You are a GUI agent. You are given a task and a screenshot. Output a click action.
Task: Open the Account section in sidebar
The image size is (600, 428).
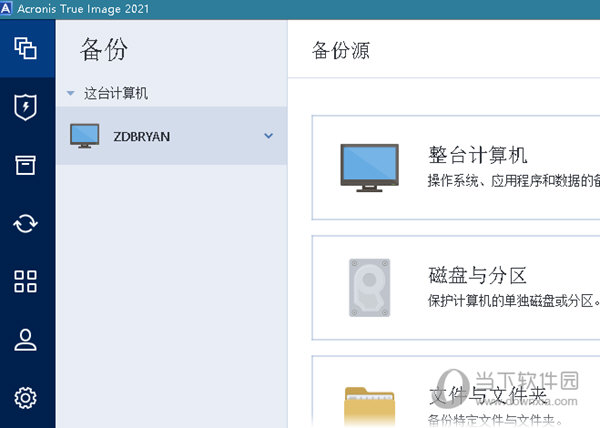coord(26,339)
